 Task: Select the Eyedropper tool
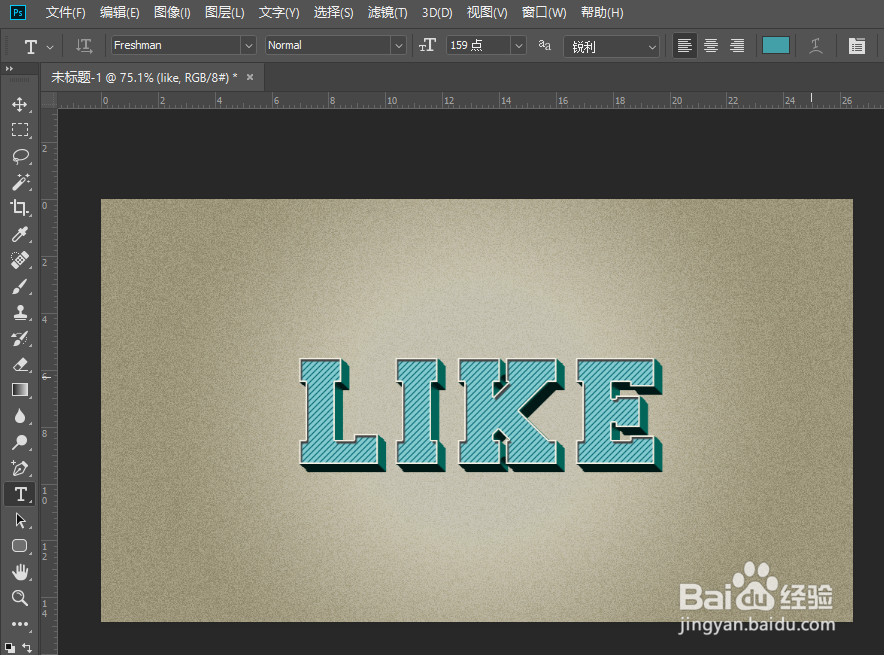click(x=20, y=234)
